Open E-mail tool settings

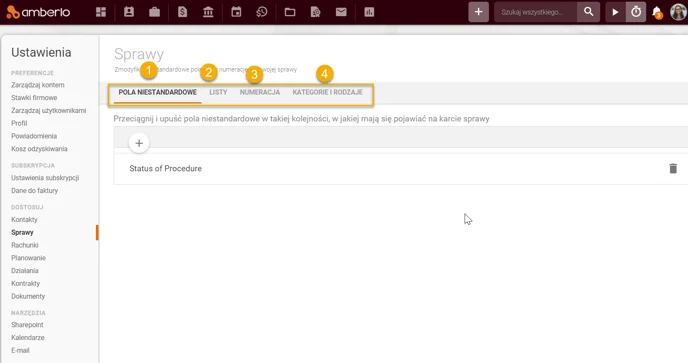[20, 350]
